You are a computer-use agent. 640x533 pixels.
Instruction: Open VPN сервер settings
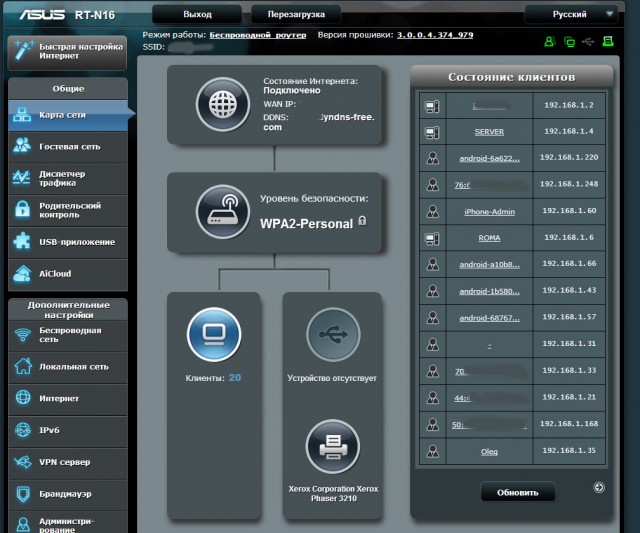pos(68,462)
